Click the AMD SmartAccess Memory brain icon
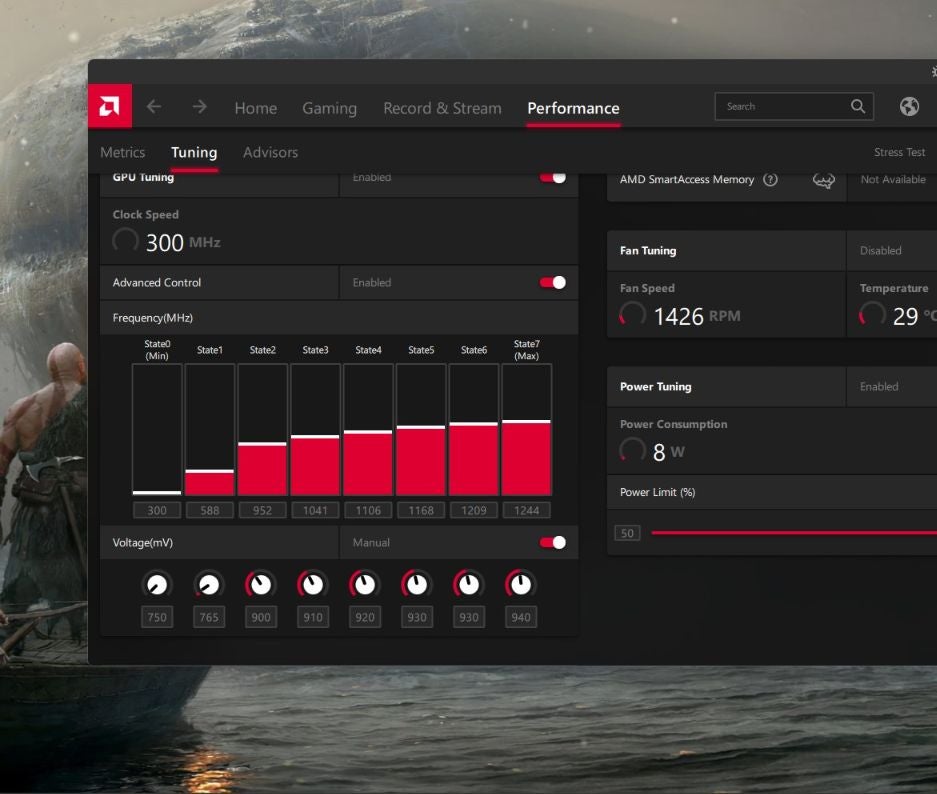937x794 pixels. pyautogui.click(x=823, y=180)
